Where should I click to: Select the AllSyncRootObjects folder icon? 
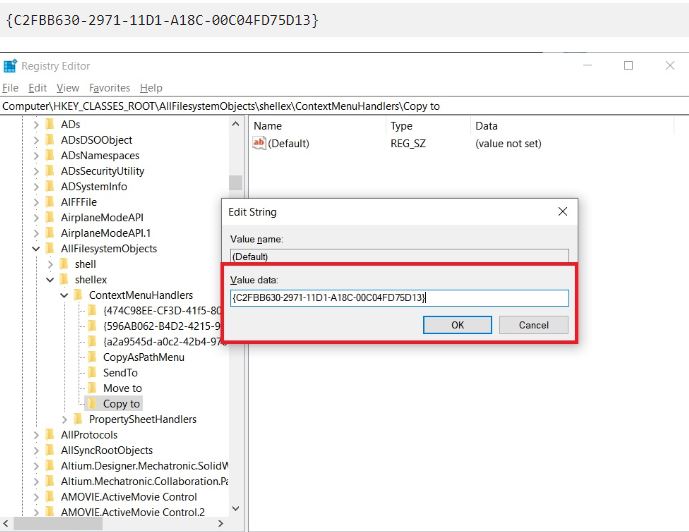pos(50,450)
